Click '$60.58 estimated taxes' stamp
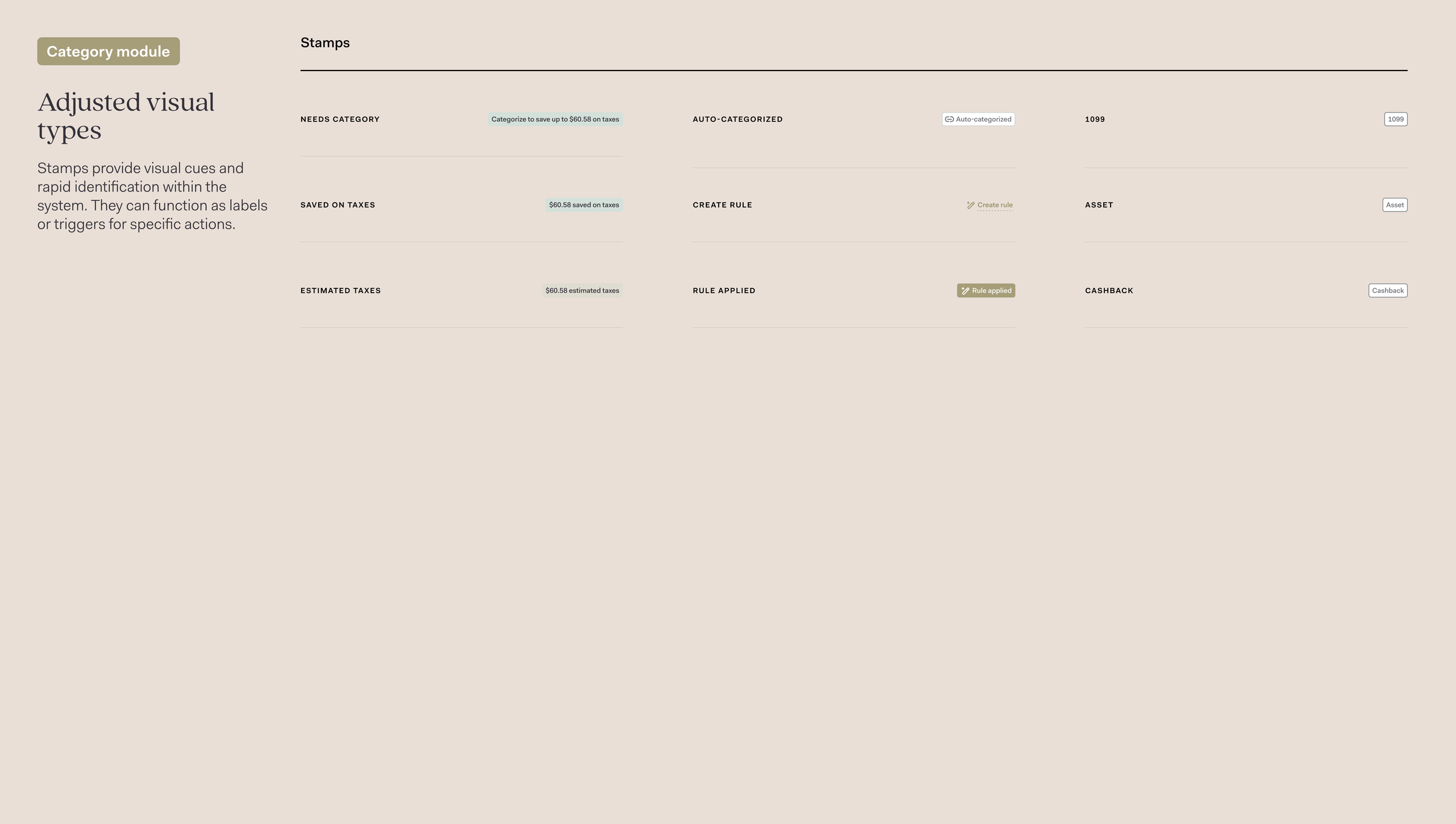1456x824 pixels. click(x=582, y=291)
